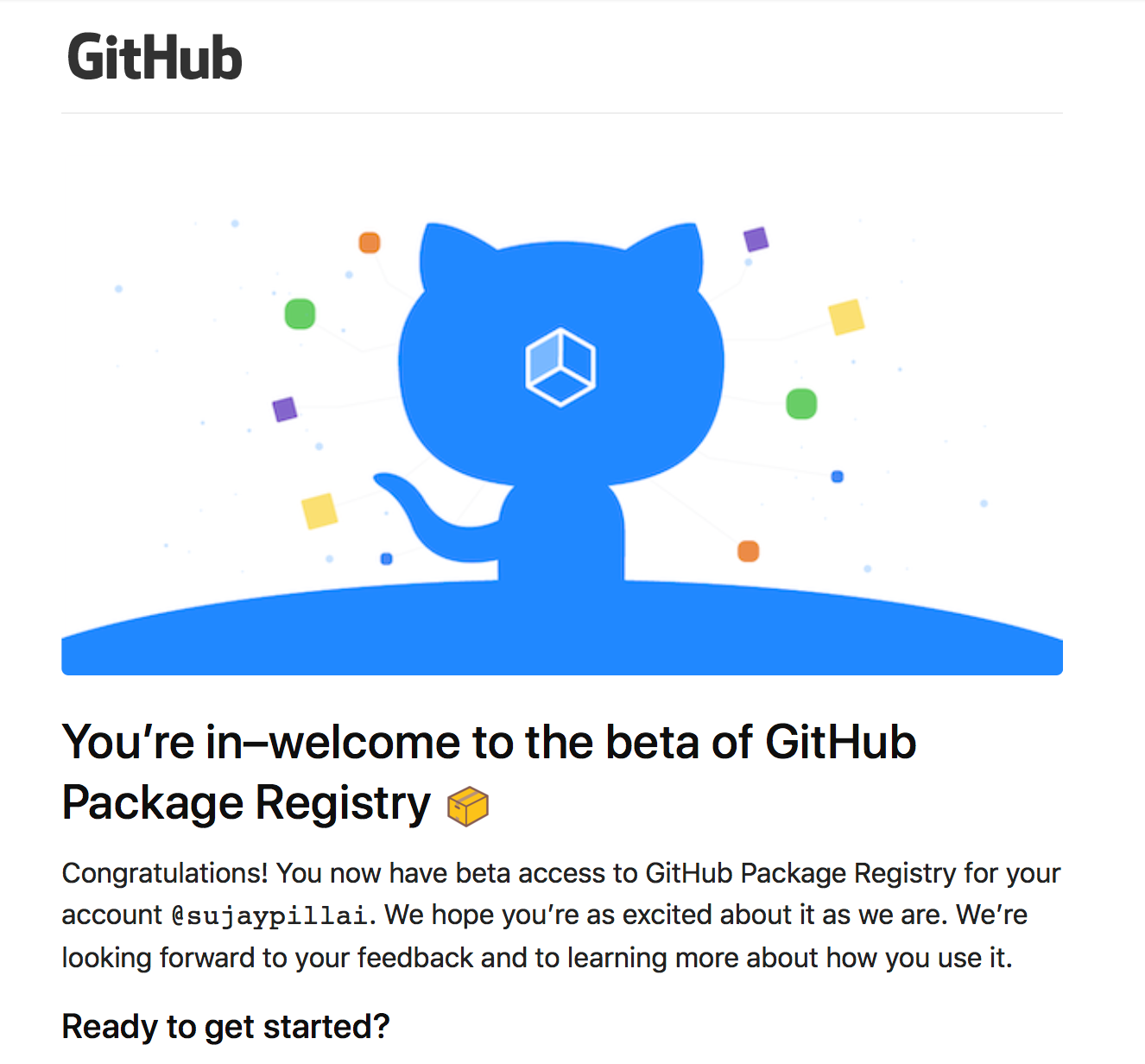Click the purple square near Octocat's right ear
The height and width of the screenshot is (1064, 1145).
point(756,239)
